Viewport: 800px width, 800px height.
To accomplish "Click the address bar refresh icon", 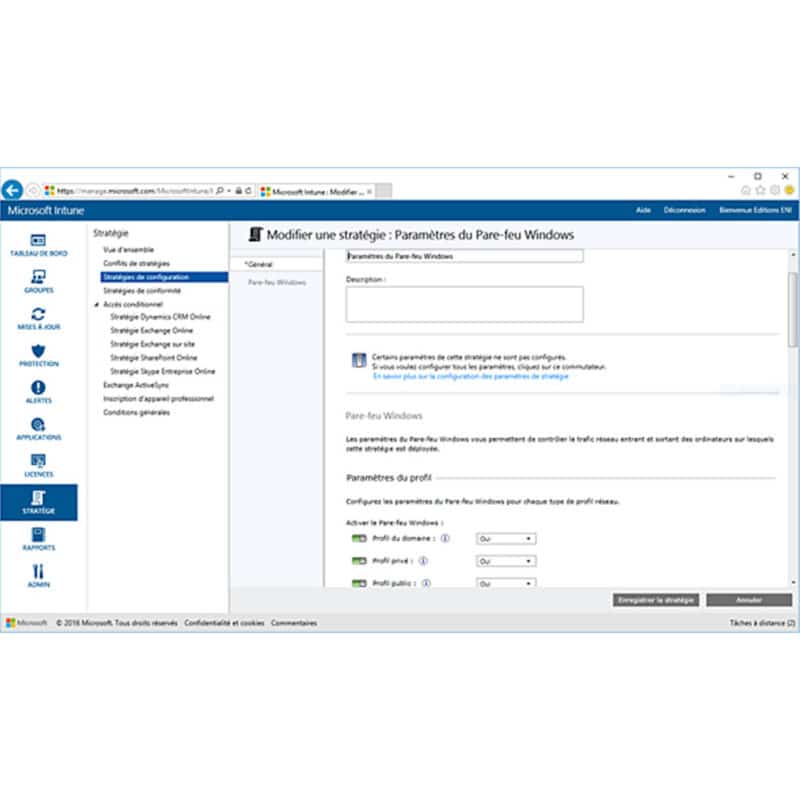I will 248,191.
